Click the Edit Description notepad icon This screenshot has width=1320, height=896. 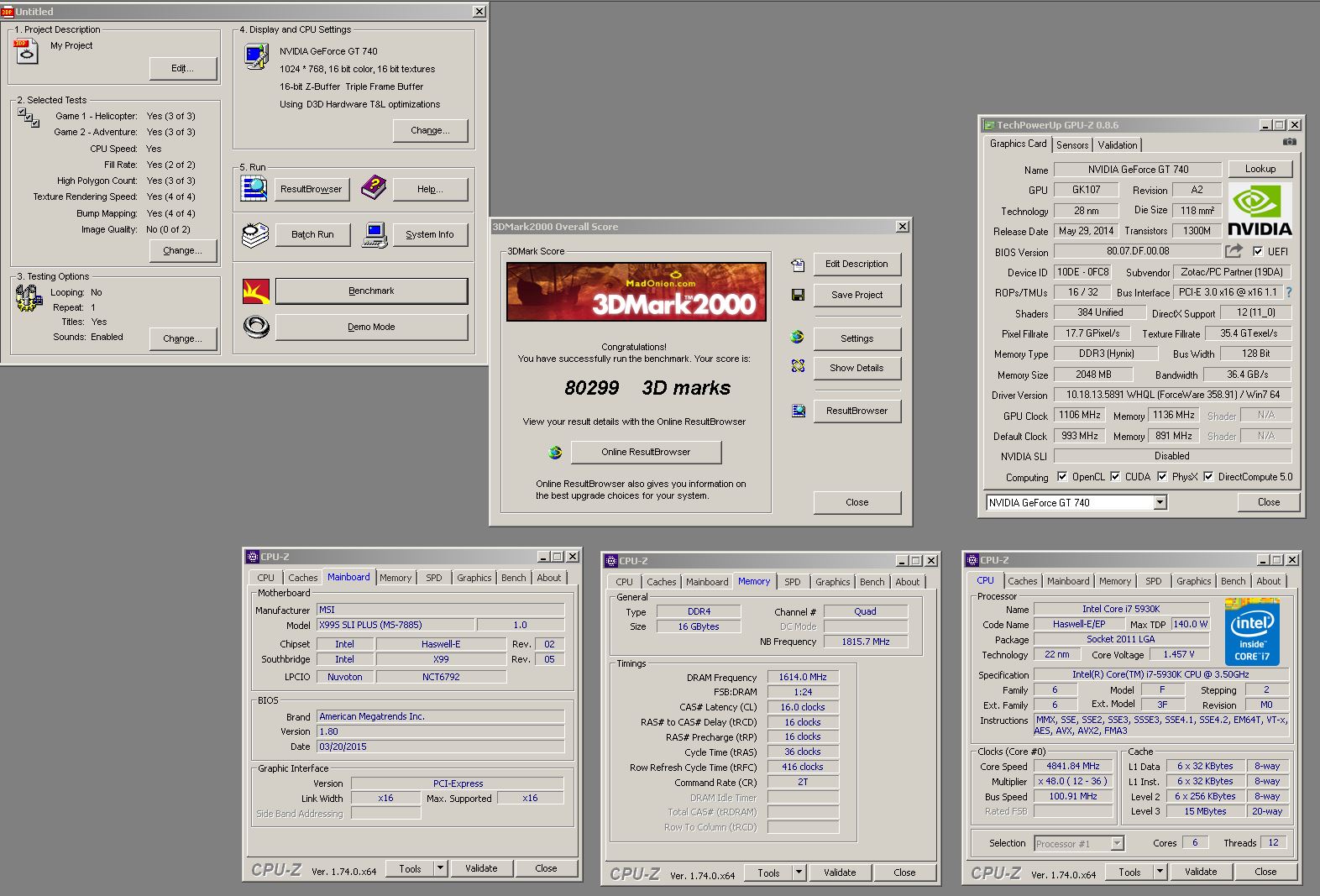798,265
